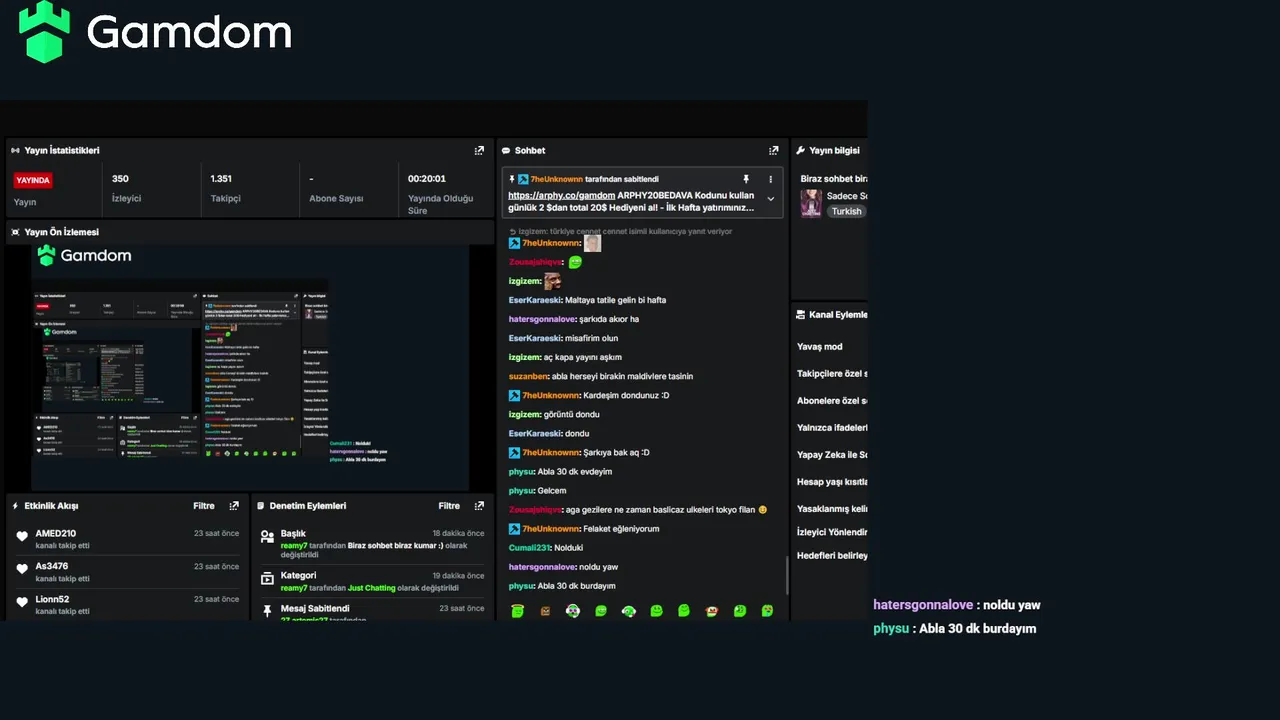Image resolution: width=1280 pixels, height=720 pixels.
Task: Select Yapay Zeka ile channel action
Action: pos(832,455)
